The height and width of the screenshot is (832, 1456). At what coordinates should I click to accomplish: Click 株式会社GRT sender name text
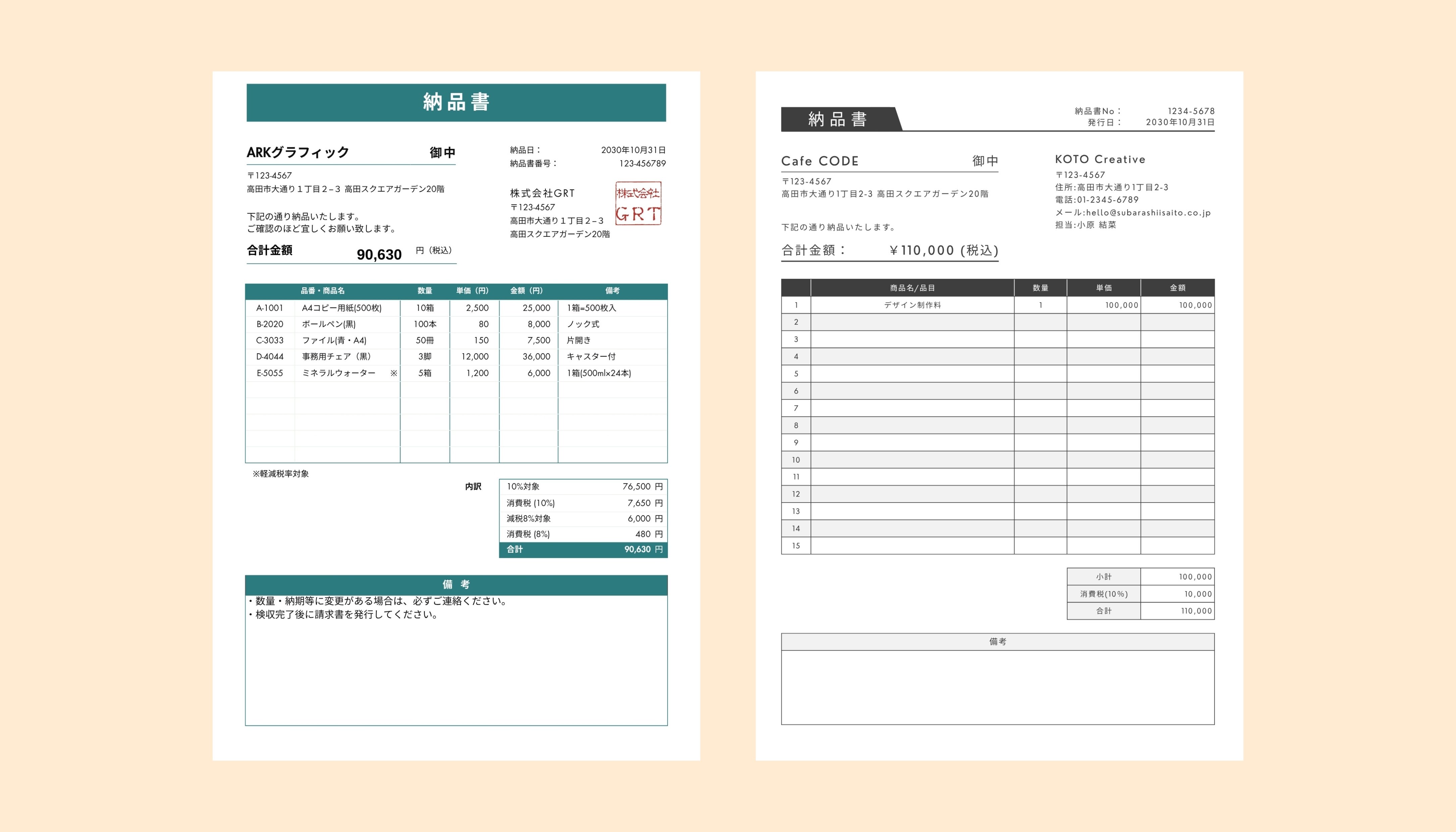tap(542, 193)
